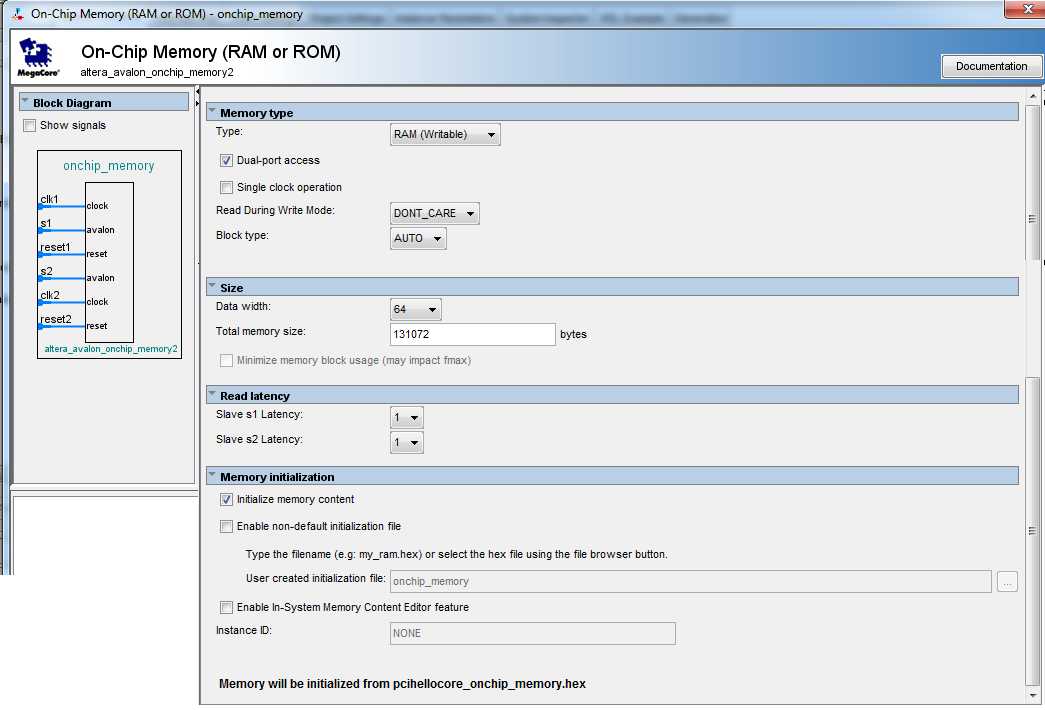
Task: Click the s1 signal in block diagram
Action: click(46, 223)
